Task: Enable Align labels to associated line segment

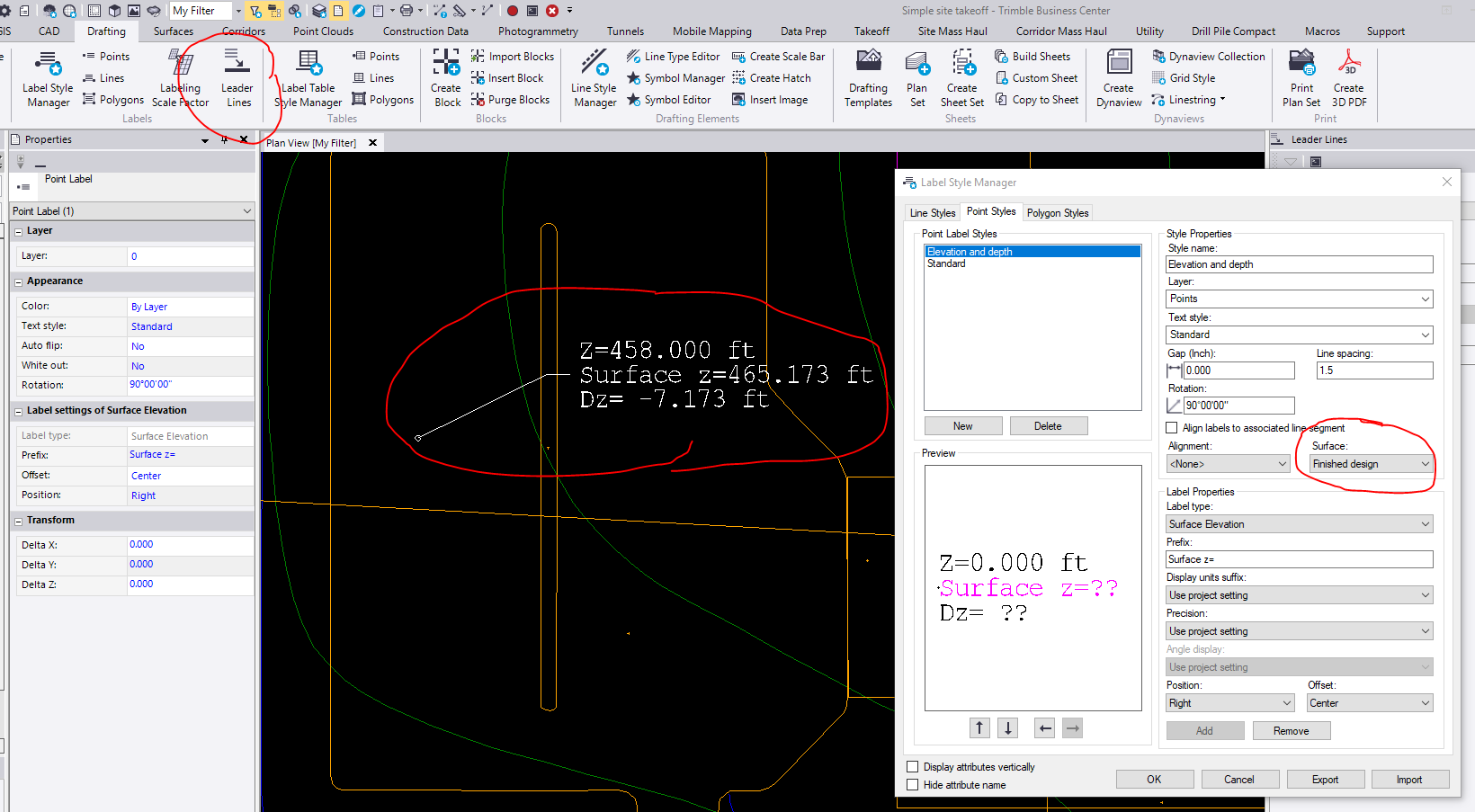Action: [x=1171, y=428]
